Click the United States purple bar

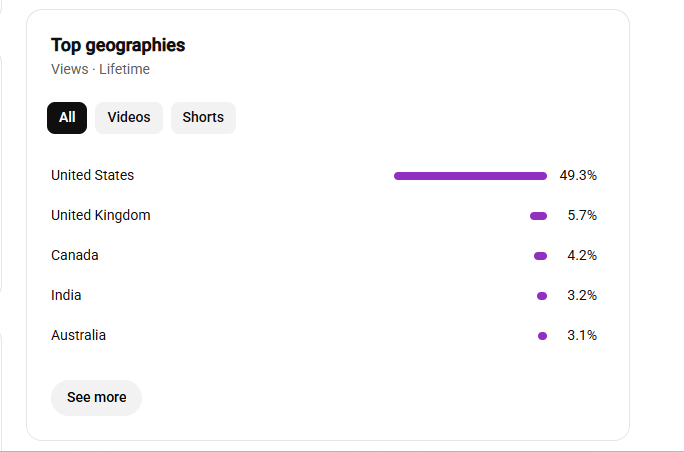coord(470,176)
